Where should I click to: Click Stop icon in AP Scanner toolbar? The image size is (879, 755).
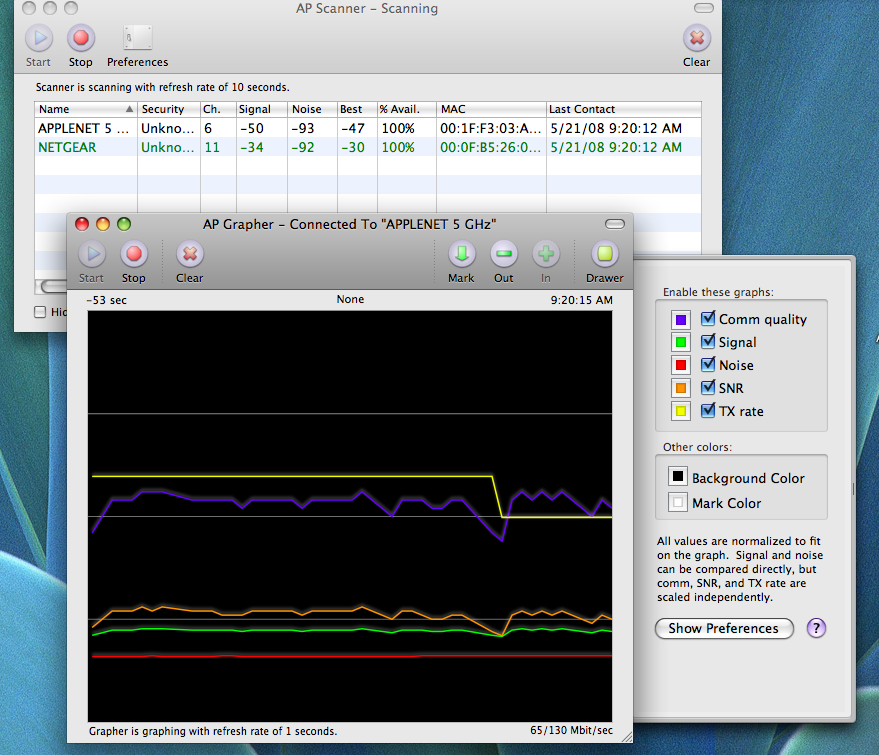click(x=80, y=40)
